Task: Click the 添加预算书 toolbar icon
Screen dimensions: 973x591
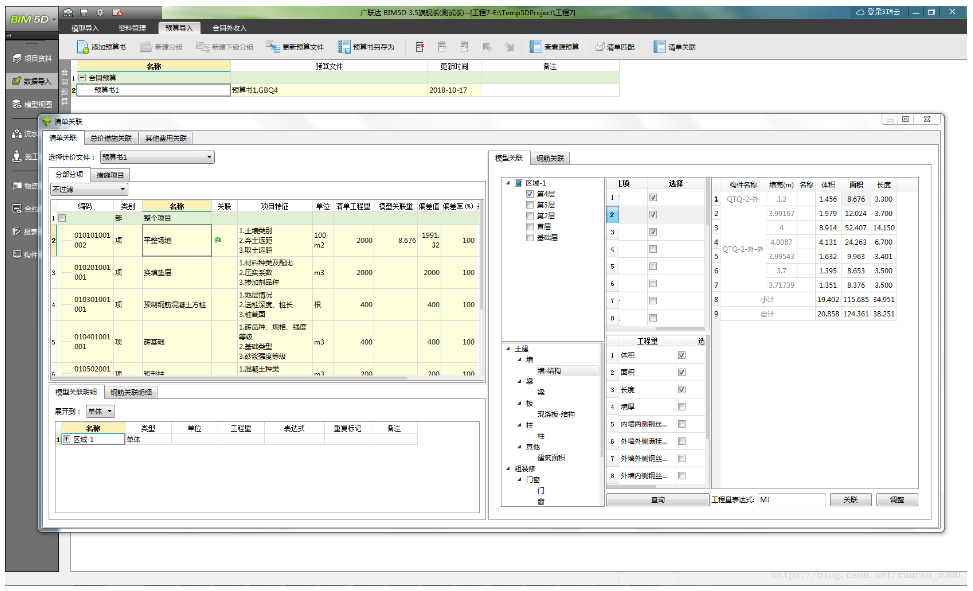Action: click(x=83, y=47)
